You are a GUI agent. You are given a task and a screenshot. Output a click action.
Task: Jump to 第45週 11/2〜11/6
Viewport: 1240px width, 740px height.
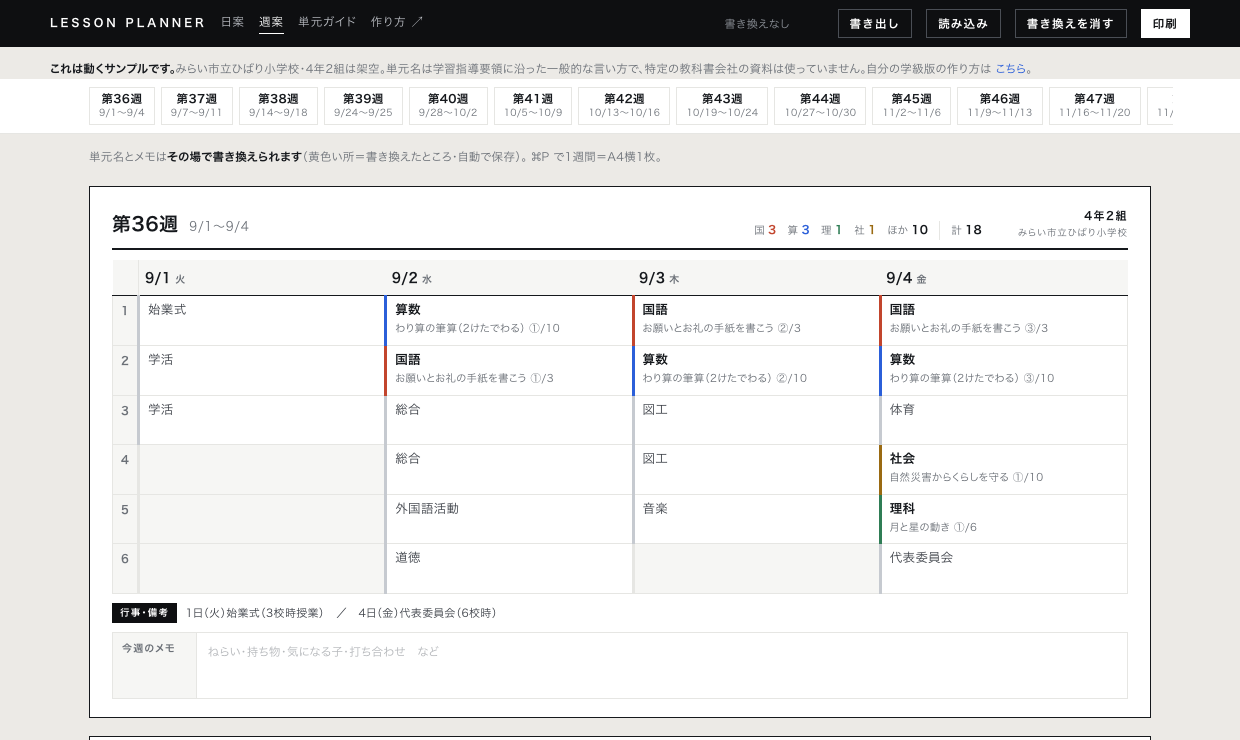click(x=912, y=105)
